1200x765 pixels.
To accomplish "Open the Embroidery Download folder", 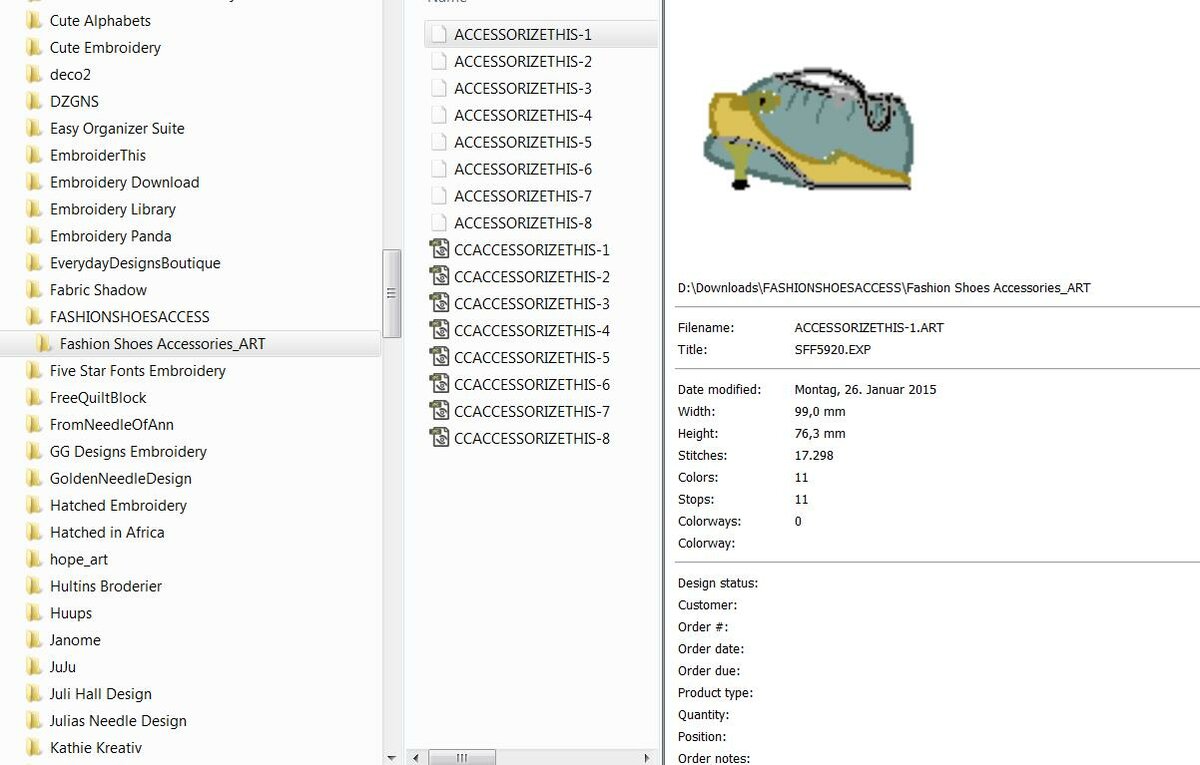I will pyautogui.click(x=124, y=182).
